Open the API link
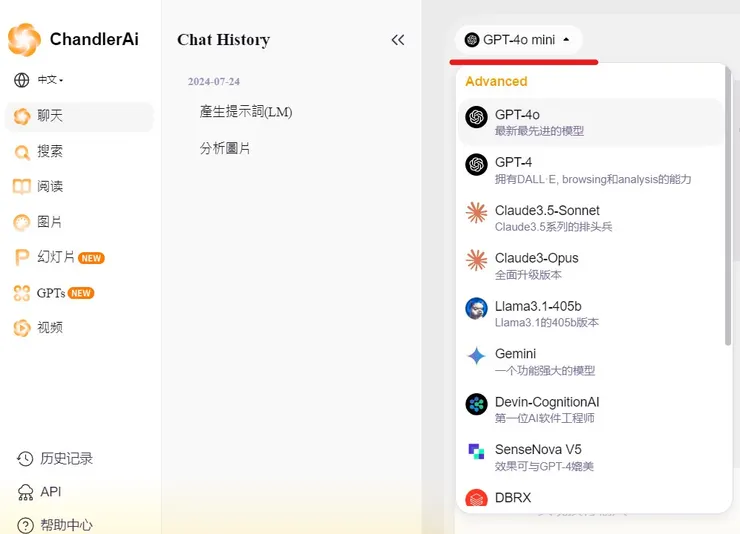This screenshot has height=534, width=740. [x=50, y=492]
